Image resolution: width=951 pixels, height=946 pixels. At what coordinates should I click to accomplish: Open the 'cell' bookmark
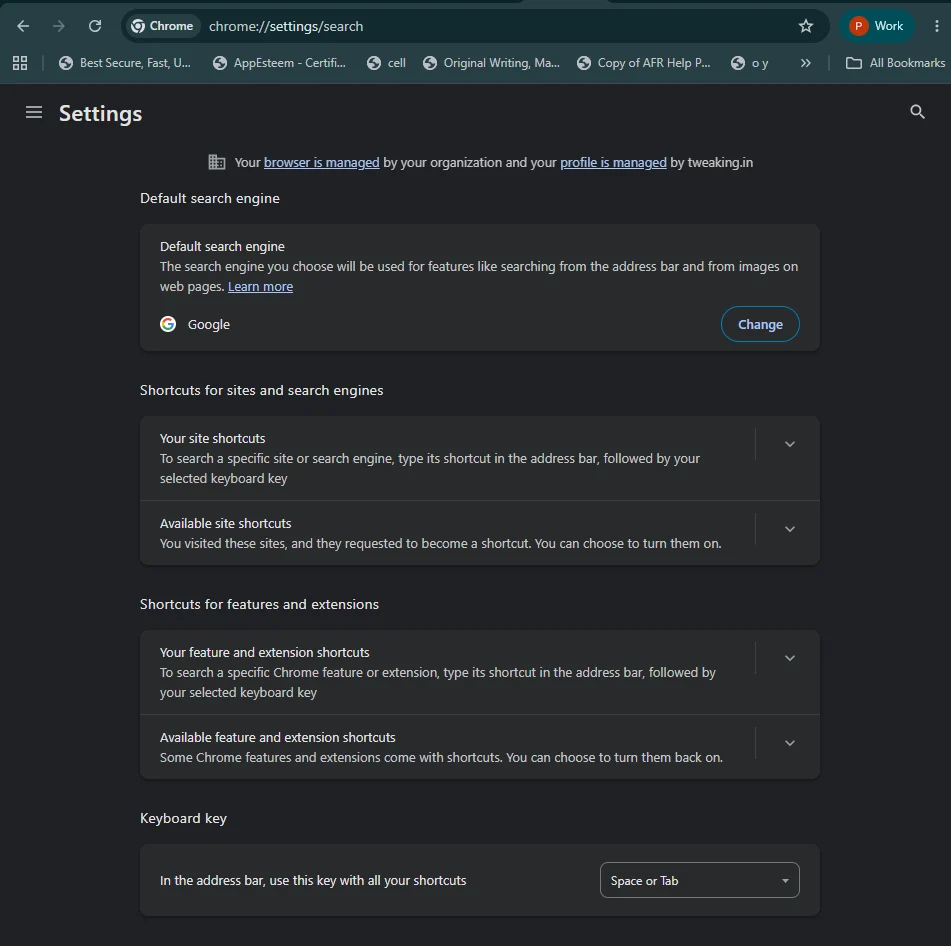tap(386, 63)
